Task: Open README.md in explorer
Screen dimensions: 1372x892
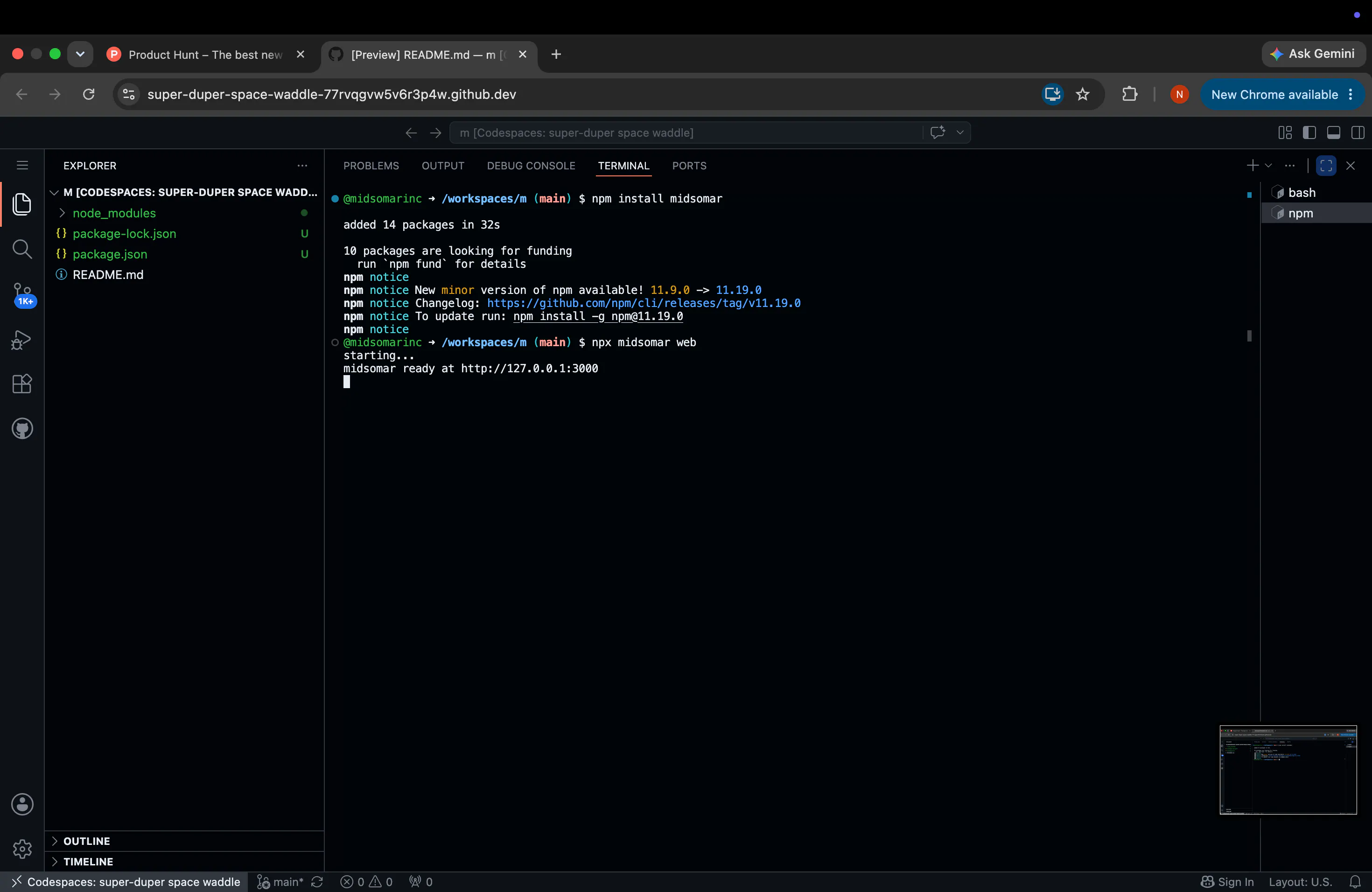Action: [x=184, y=275]
